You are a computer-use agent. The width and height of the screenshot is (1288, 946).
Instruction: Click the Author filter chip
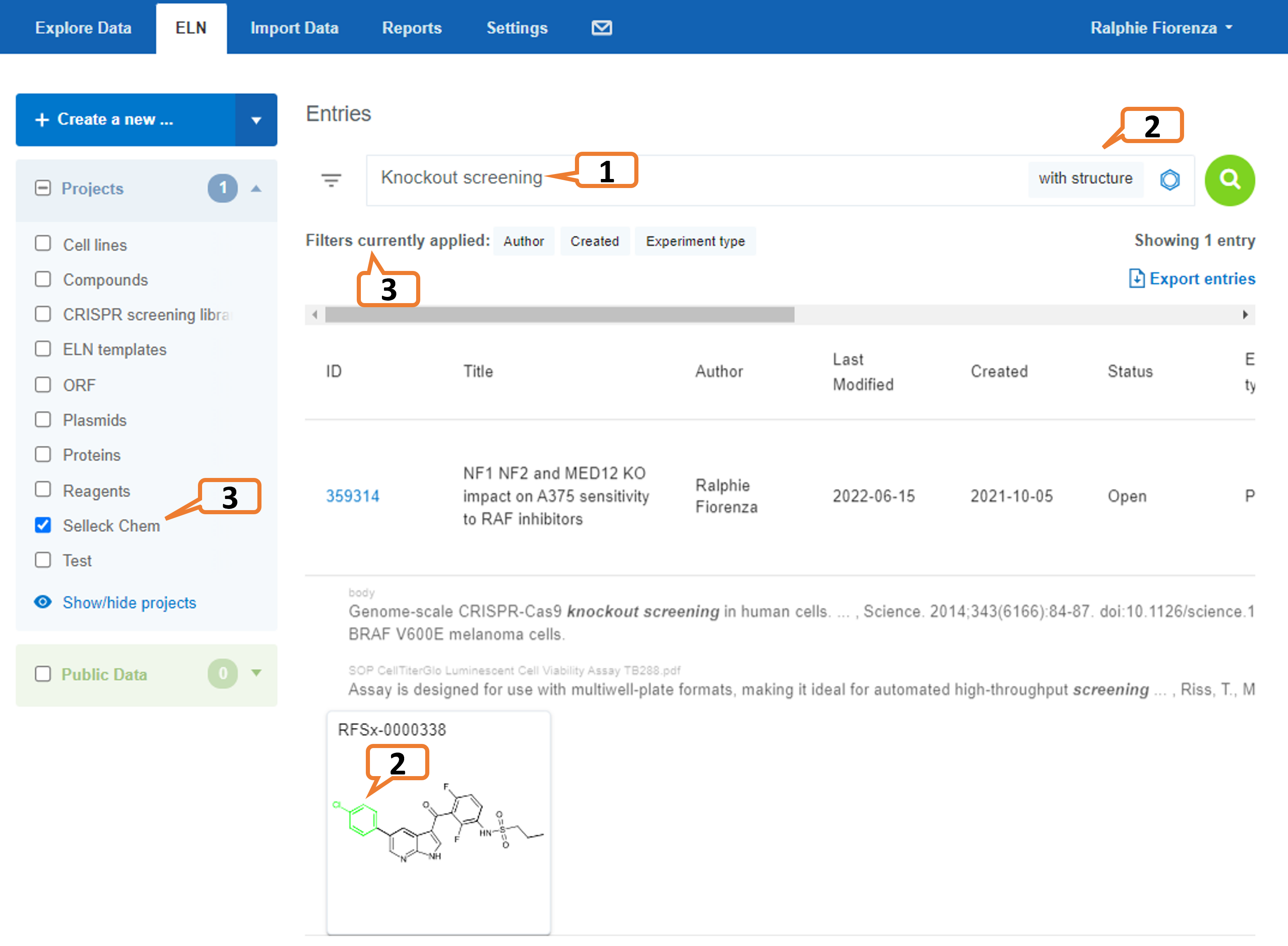(x=523, y=241)
